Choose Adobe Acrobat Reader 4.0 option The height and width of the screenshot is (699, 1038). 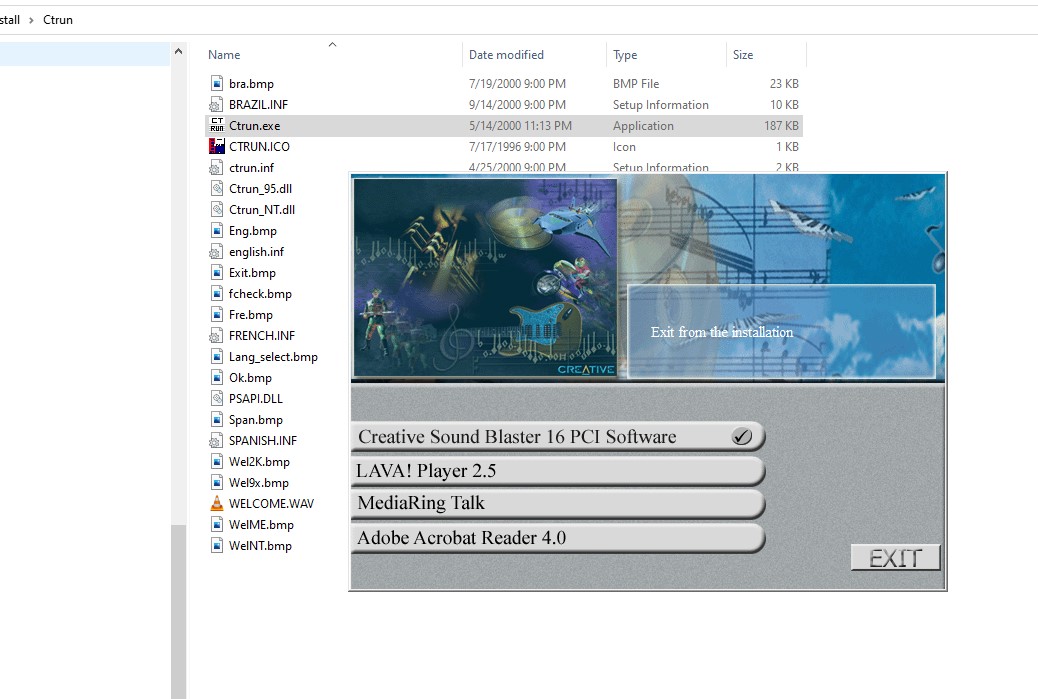[557, 538]
